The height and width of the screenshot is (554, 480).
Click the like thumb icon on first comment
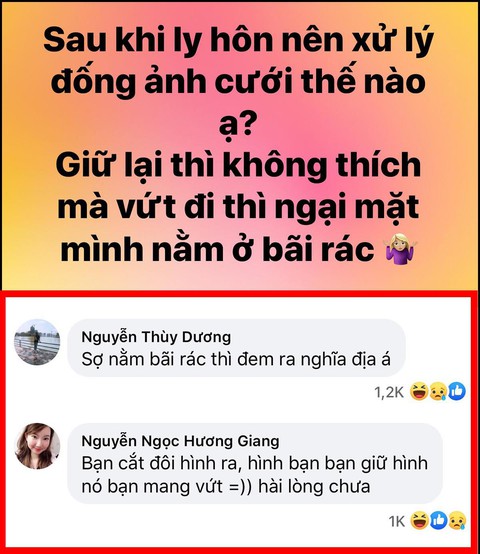(456, 392)
